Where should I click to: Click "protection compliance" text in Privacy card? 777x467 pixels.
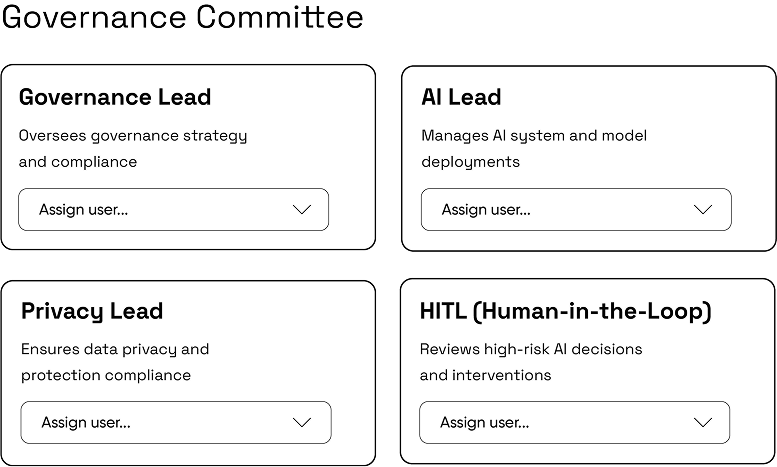[106, 375]
